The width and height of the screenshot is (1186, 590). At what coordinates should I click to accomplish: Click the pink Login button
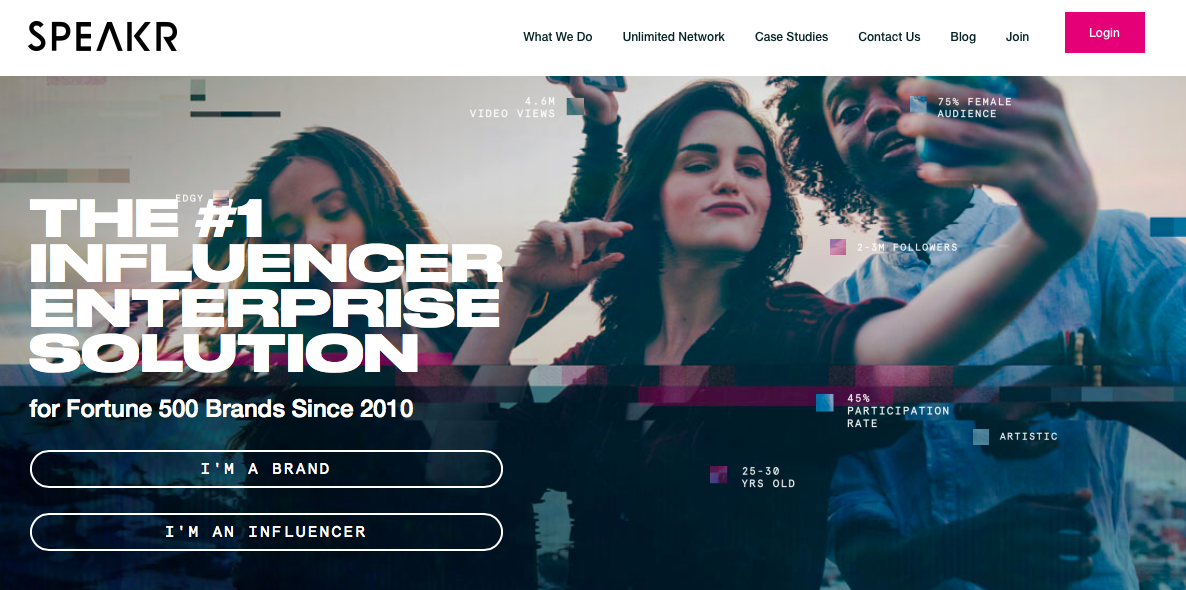(x=1104, y=33)
